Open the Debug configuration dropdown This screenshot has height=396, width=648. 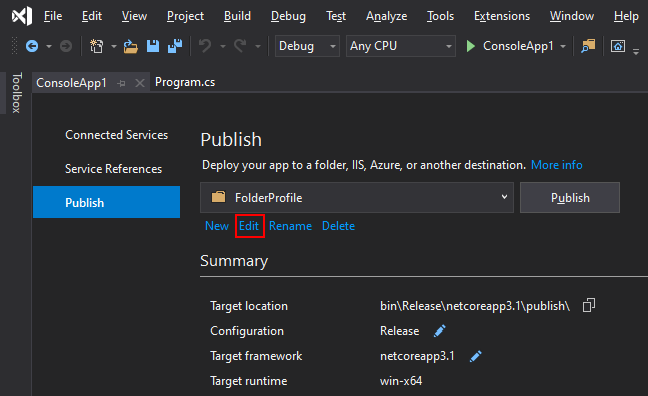click(x=307, y=46)
